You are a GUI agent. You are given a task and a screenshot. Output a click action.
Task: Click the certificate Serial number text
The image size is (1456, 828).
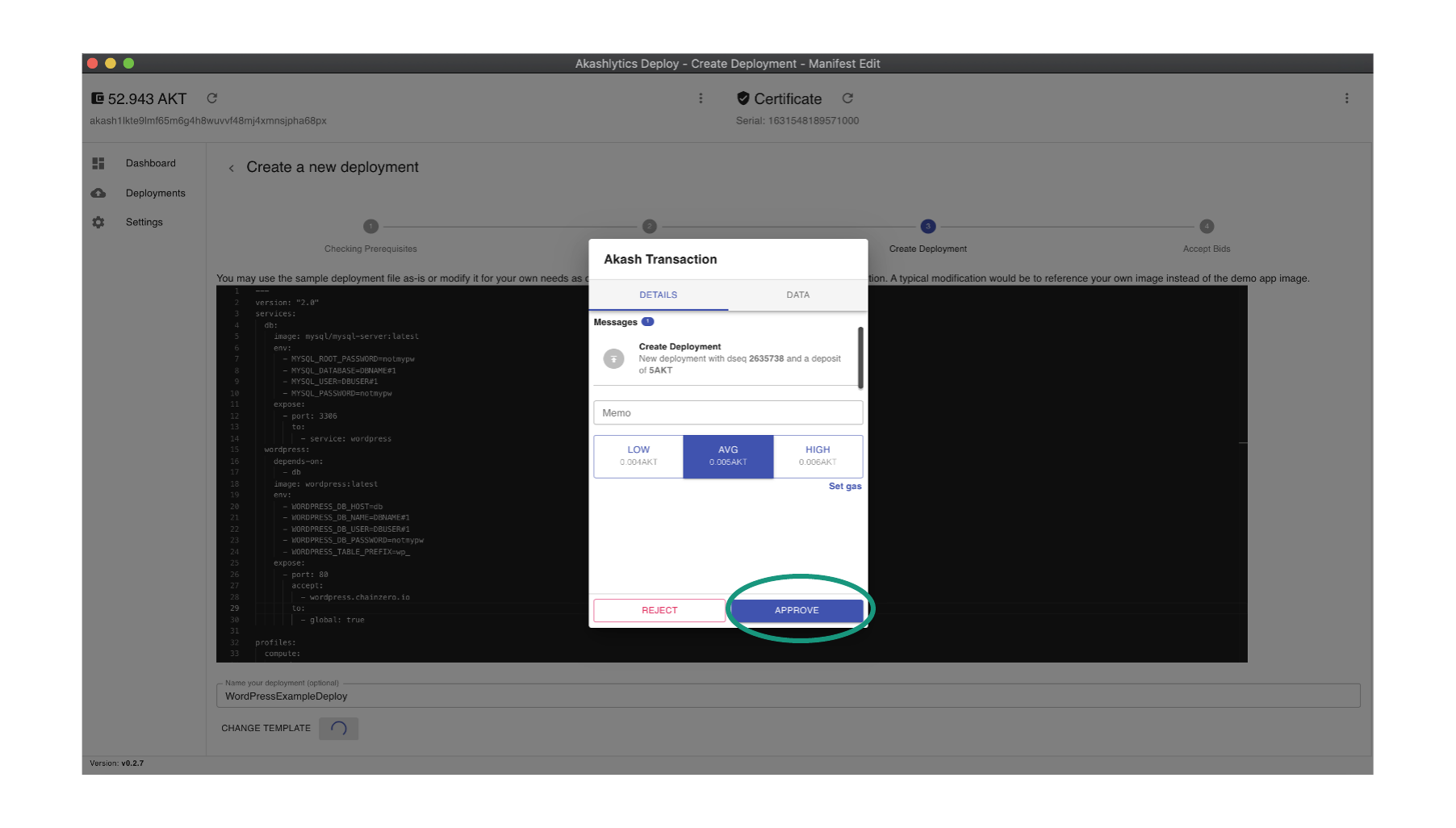797,121
